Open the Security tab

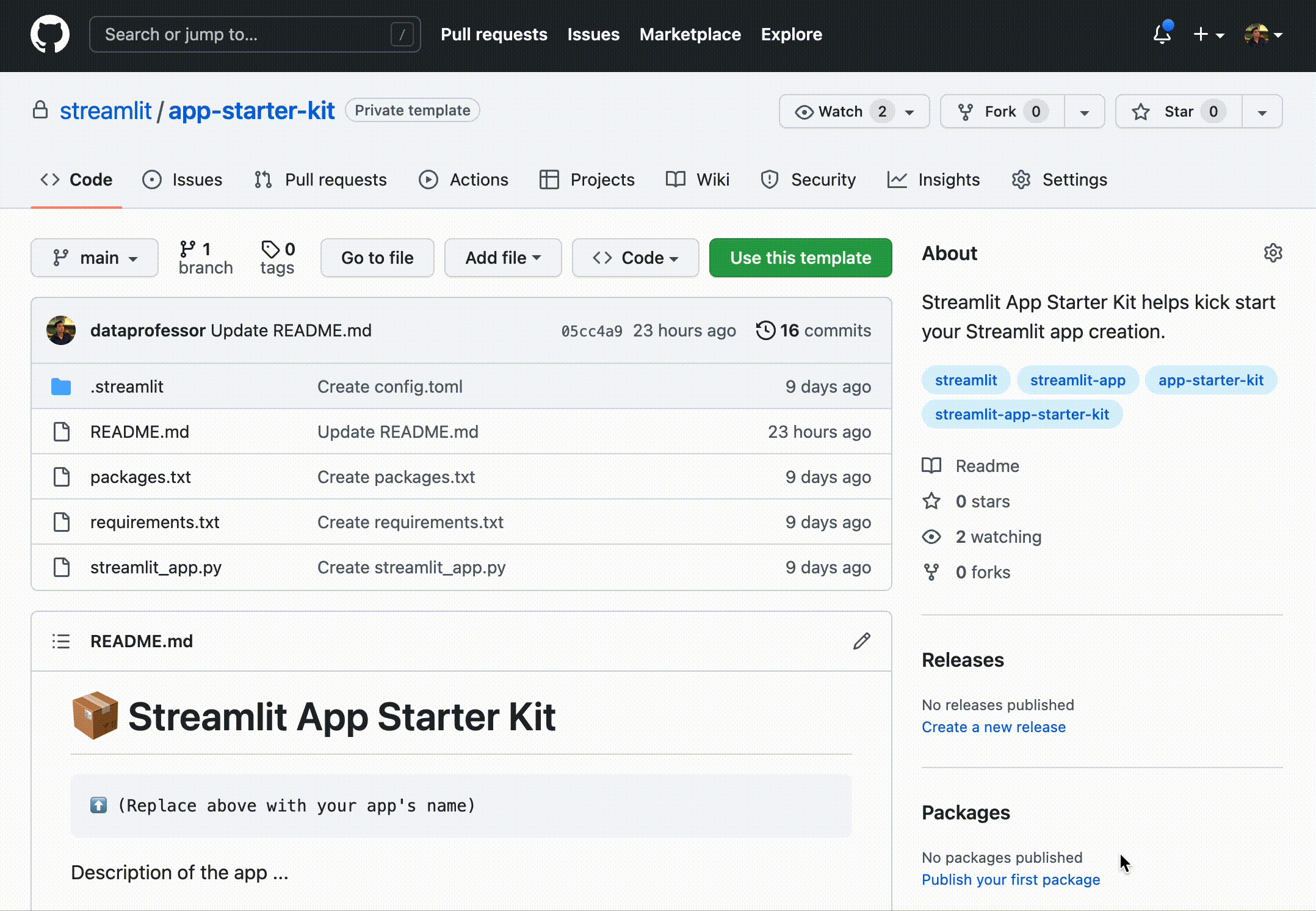[x=809, y=180]
